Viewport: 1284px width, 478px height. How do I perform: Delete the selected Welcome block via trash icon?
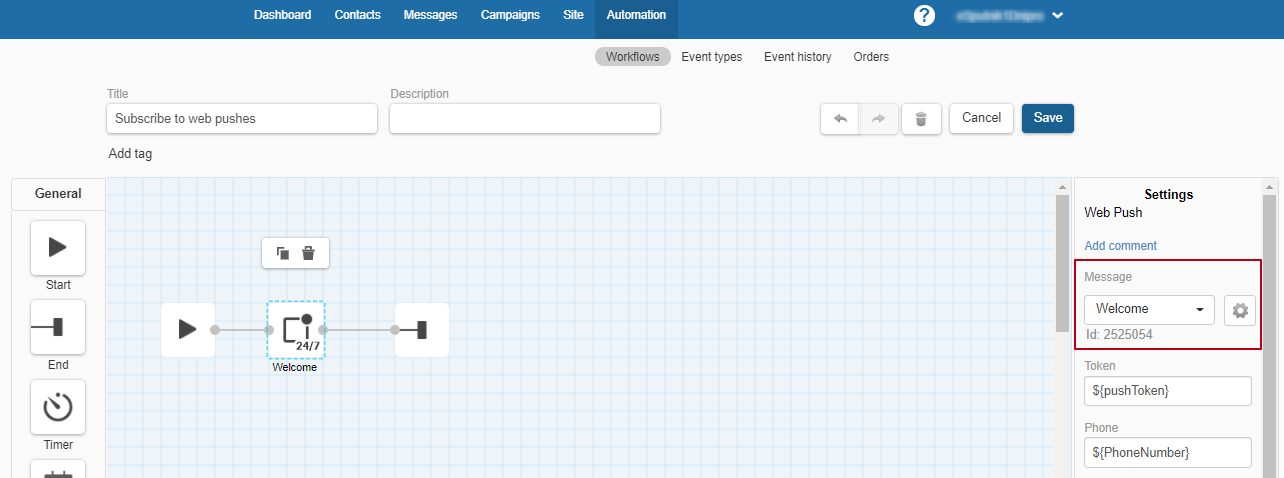point(309,253)
